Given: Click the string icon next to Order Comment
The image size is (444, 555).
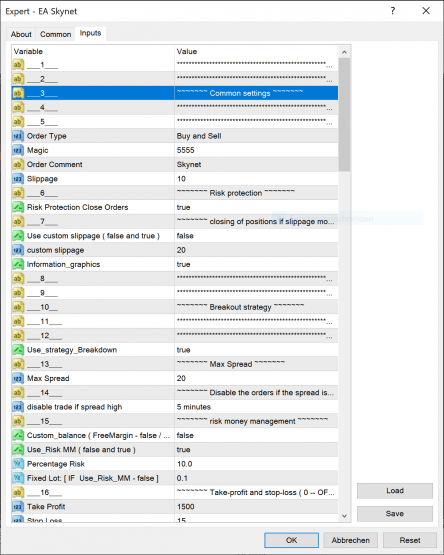Looking at the screenshot, I should (x=18, y=165).
